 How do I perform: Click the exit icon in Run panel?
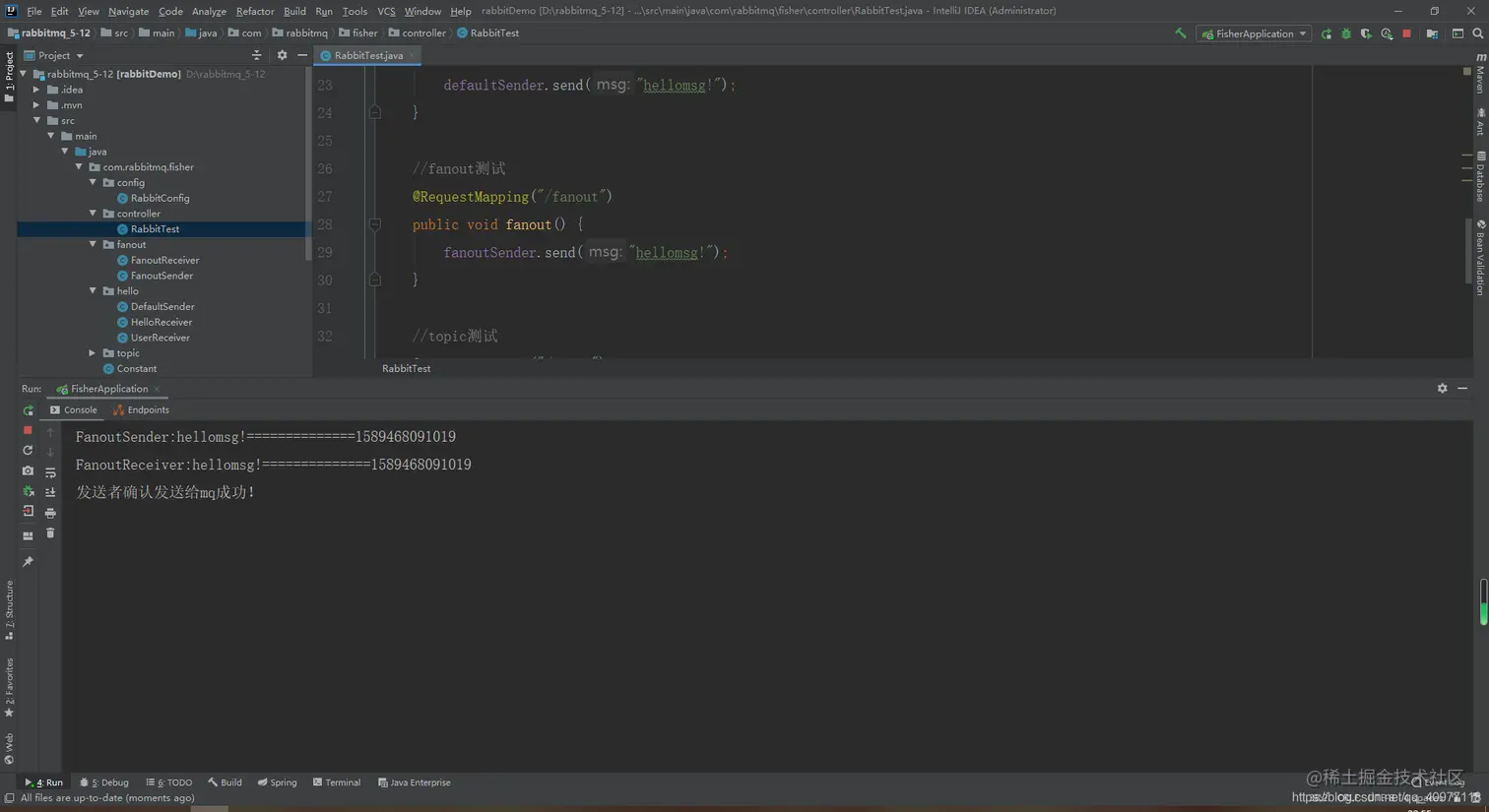point(28,512)
